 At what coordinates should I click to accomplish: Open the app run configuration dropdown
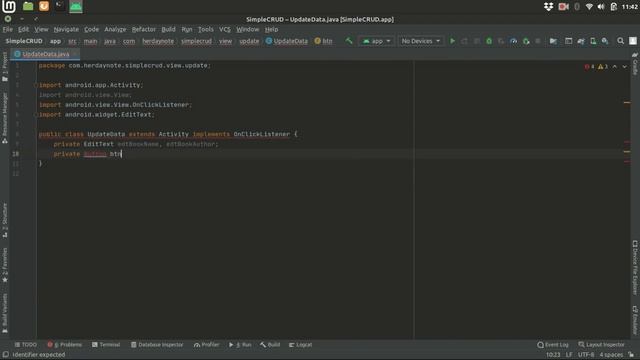click(x=376, y=41)
